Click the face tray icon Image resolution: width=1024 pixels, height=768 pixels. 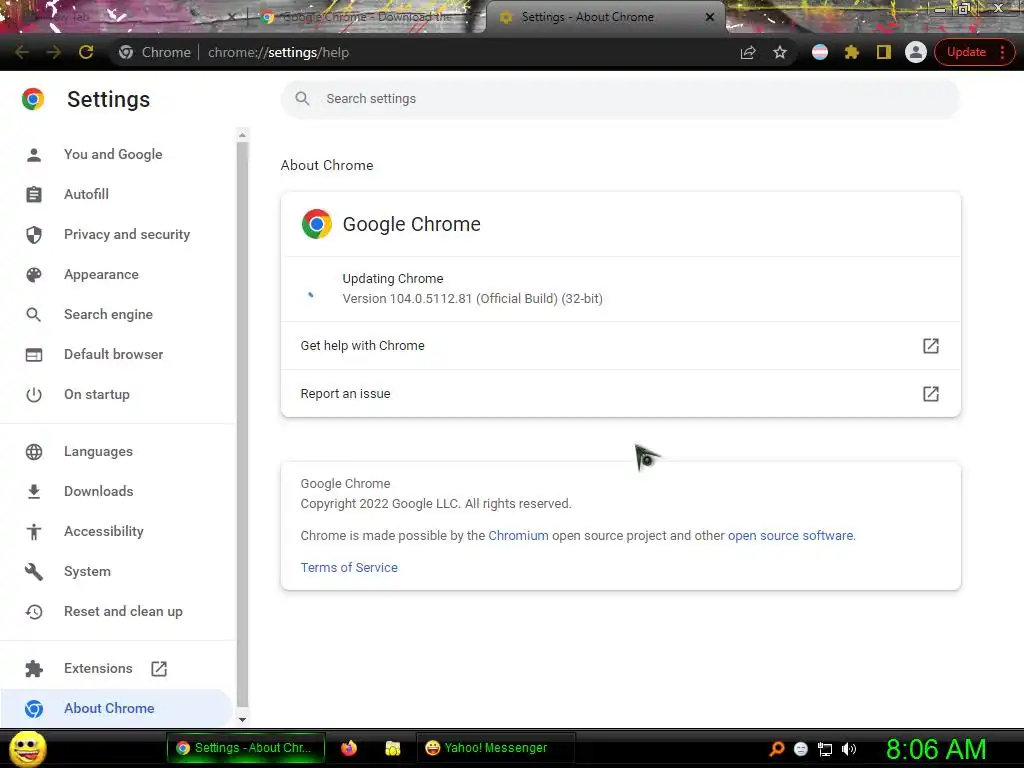point(801,749)
